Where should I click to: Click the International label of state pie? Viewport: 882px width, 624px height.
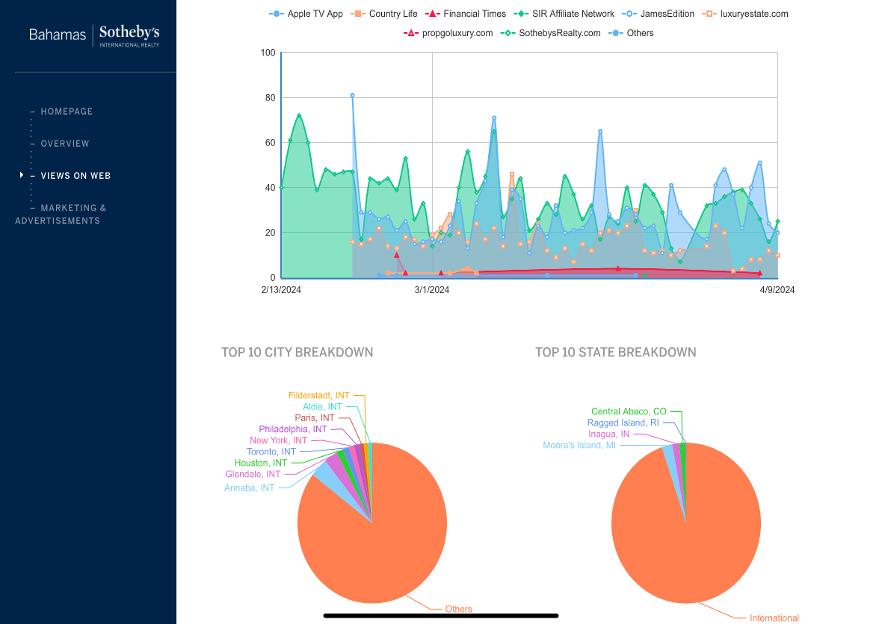coord(774,618)
